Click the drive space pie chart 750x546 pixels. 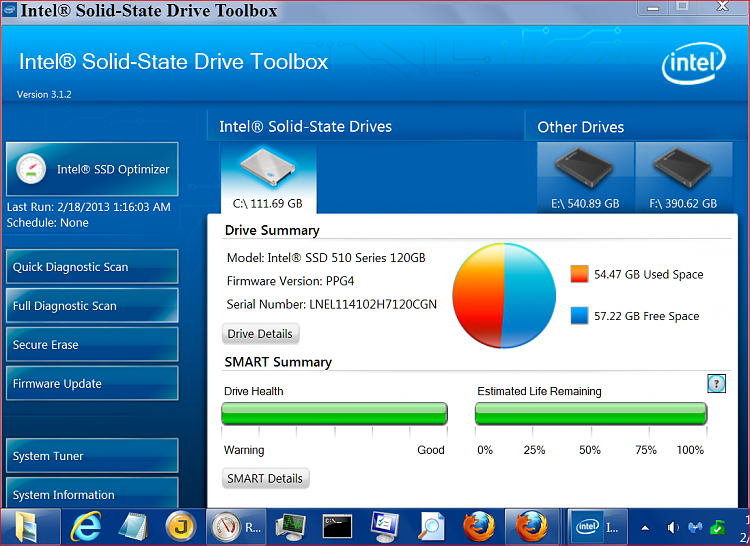(x=504, y=295)
